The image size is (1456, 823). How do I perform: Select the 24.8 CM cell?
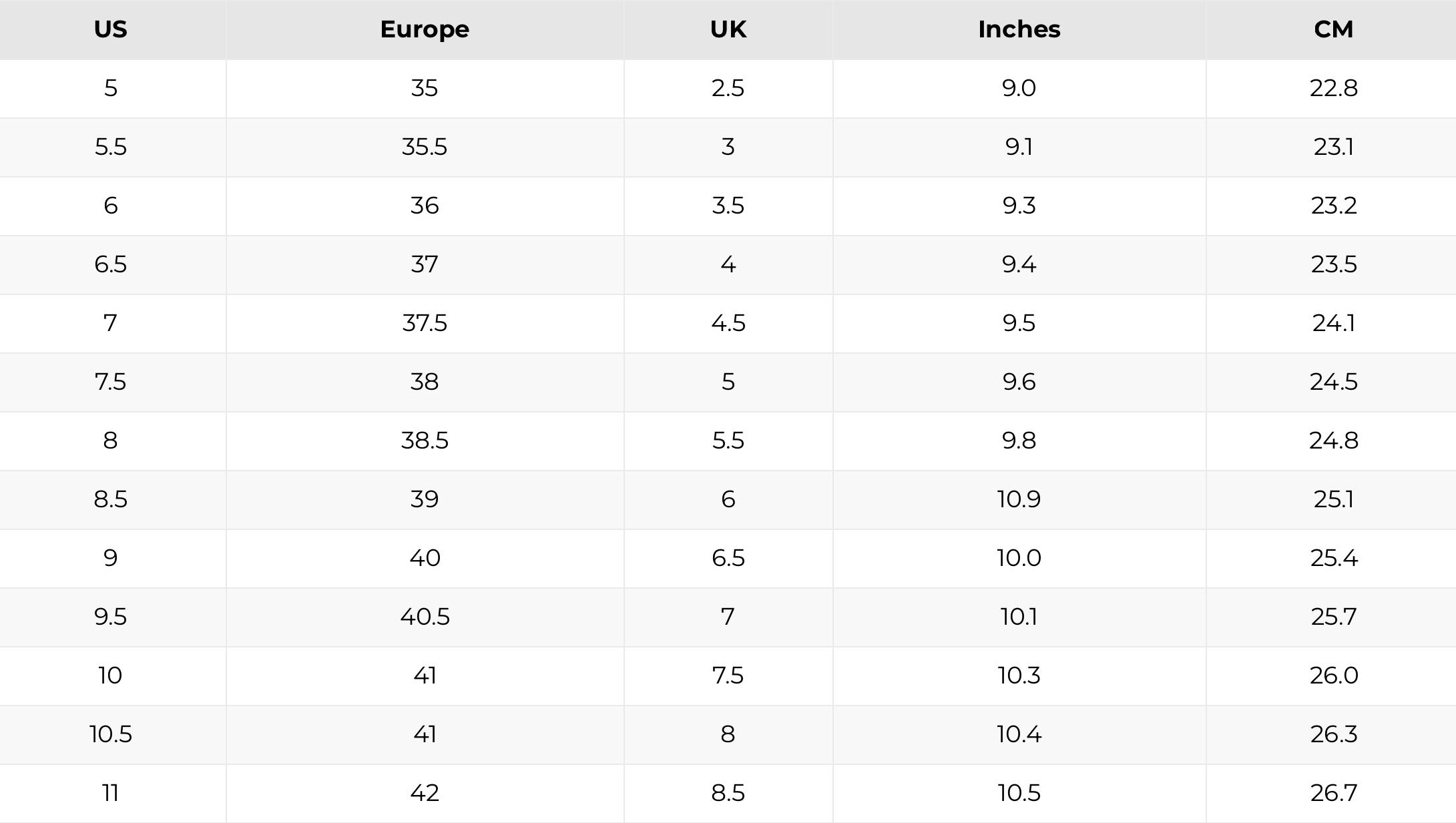coord(1333,441)
